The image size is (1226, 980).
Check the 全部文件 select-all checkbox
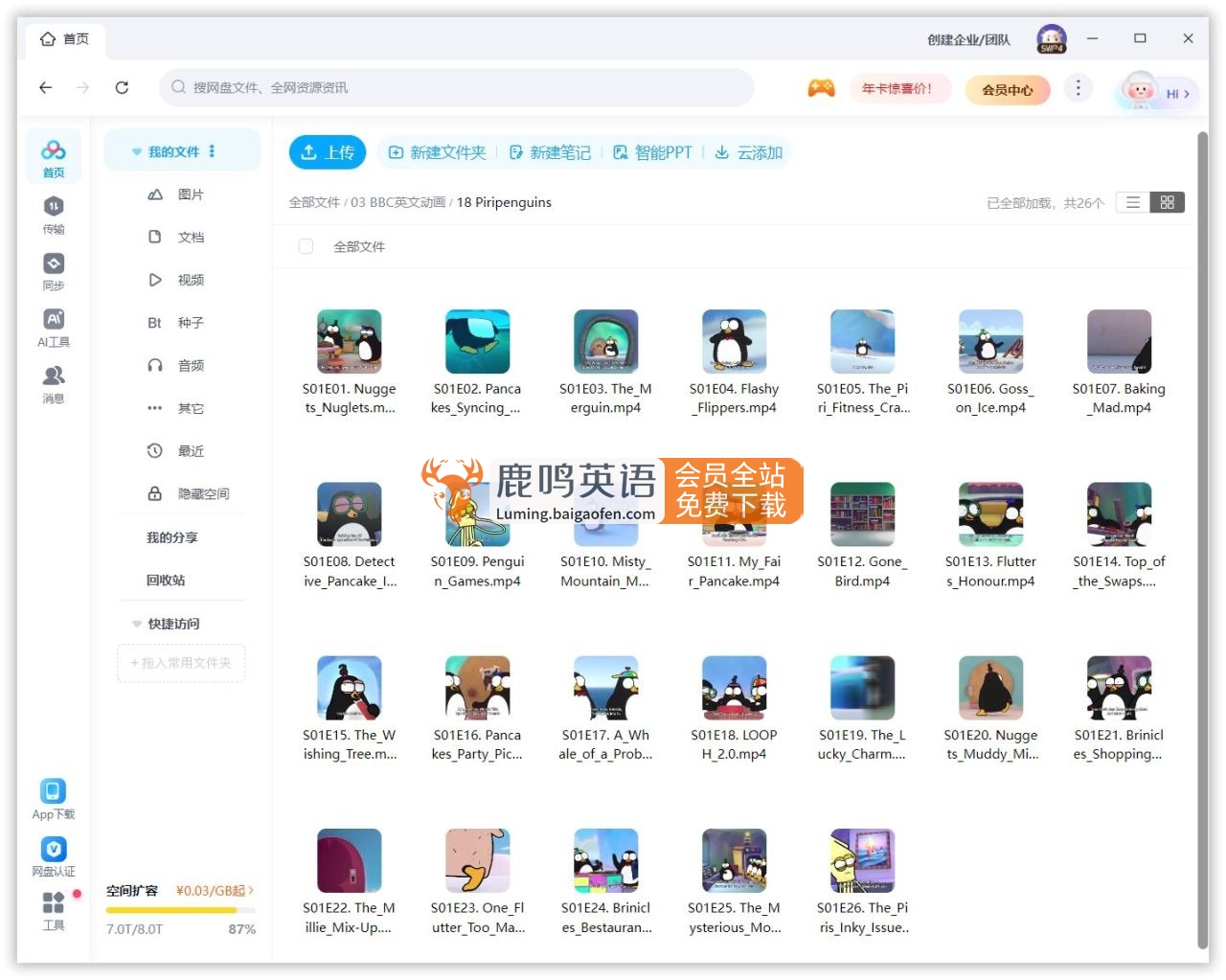pos(306,246)
